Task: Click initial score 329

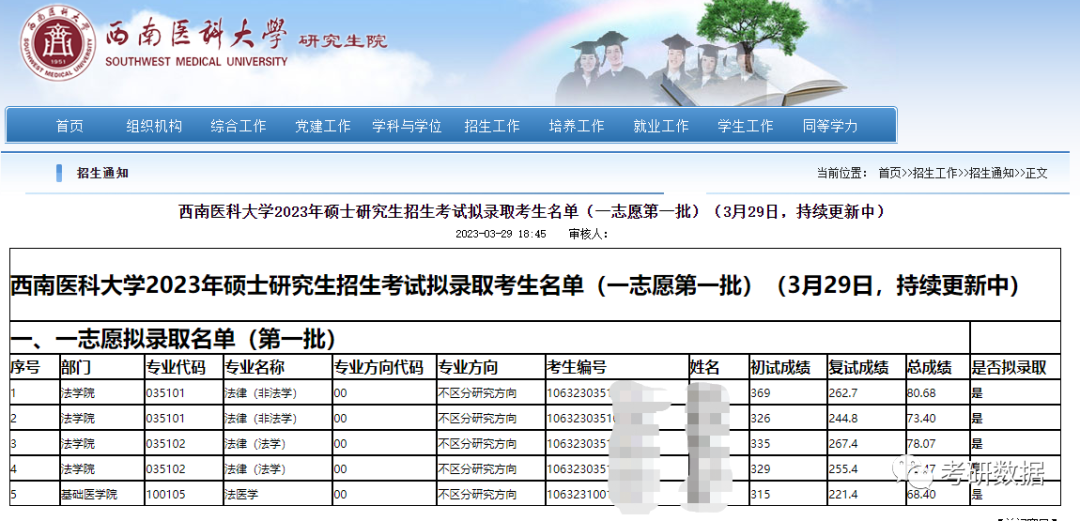Action: [x=761, y=469]
